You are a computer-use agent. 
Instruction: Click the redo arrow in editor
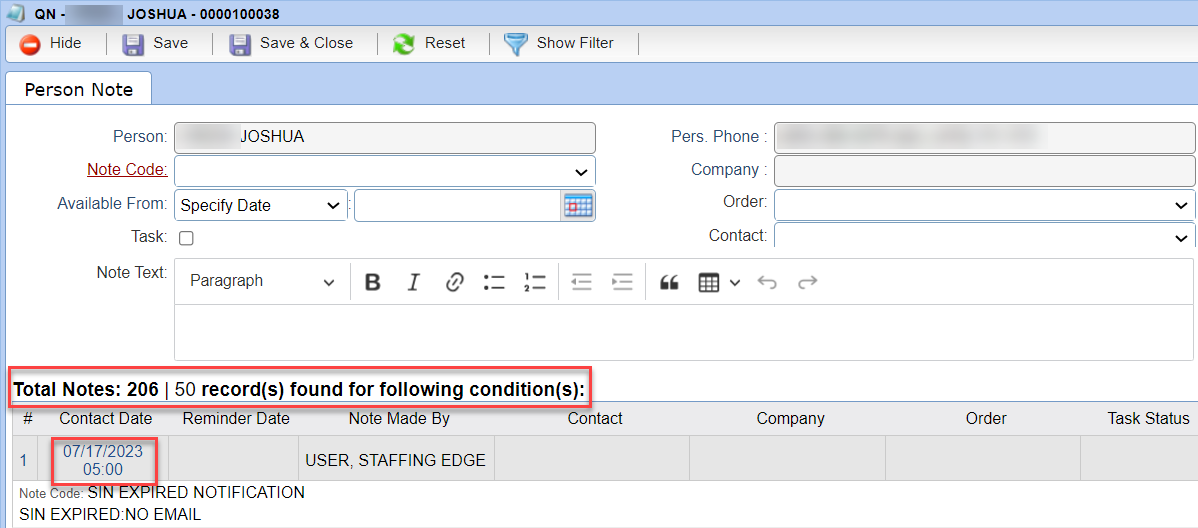tap(808, 282)
